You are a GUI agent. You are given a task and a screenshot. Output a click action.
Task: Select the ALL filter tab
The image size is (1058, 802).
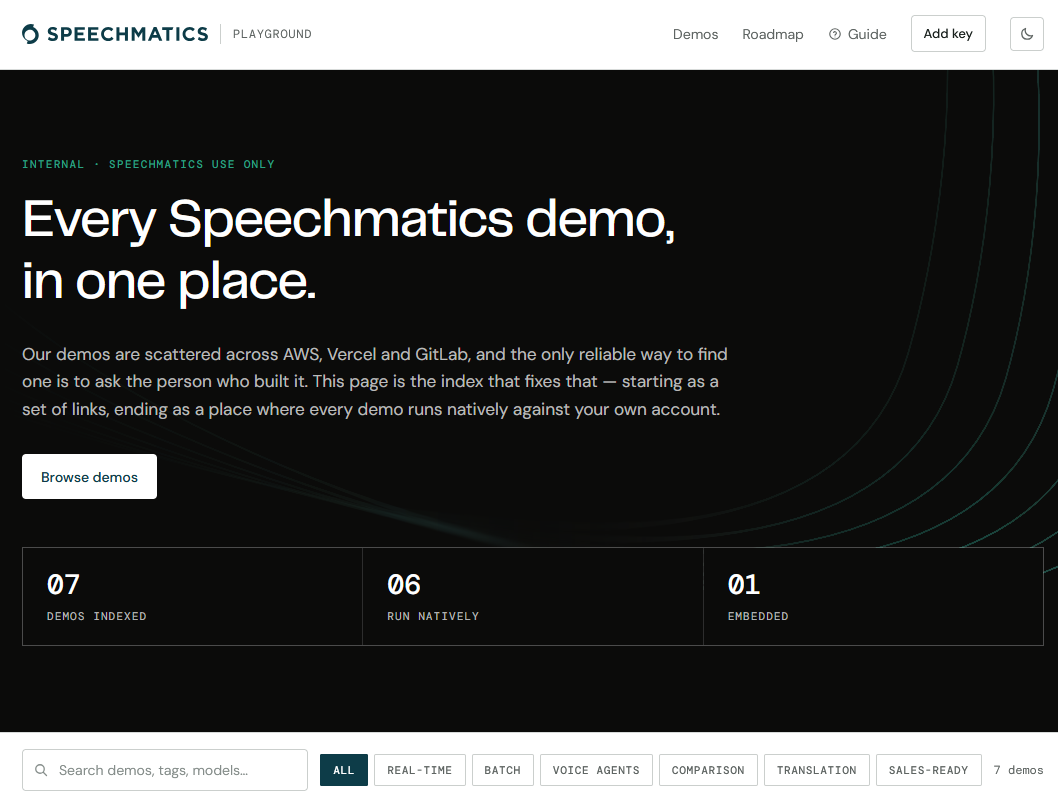click(343, 770)
